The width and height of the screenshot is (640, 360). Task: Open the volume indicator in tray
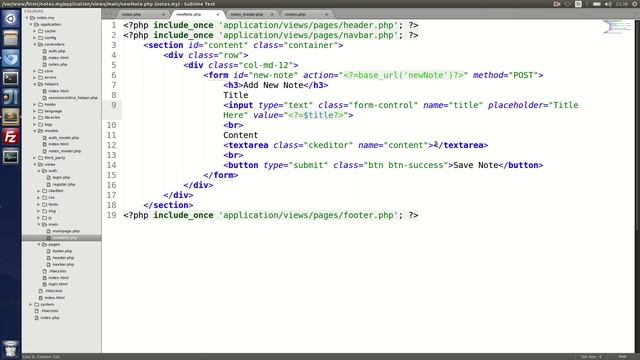(x=608, y=4)
